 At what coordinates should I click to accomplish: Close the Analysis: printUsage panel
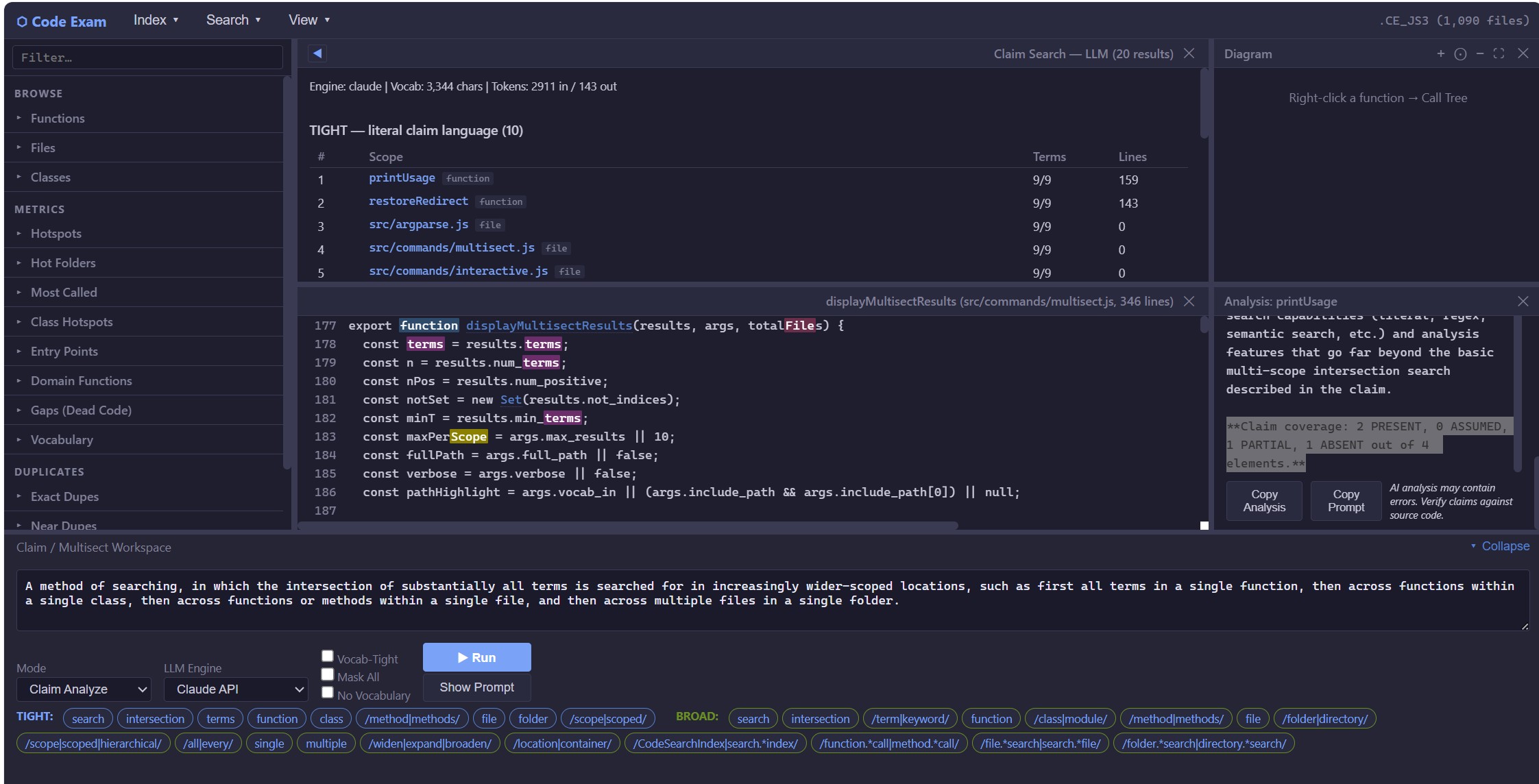1523,301
